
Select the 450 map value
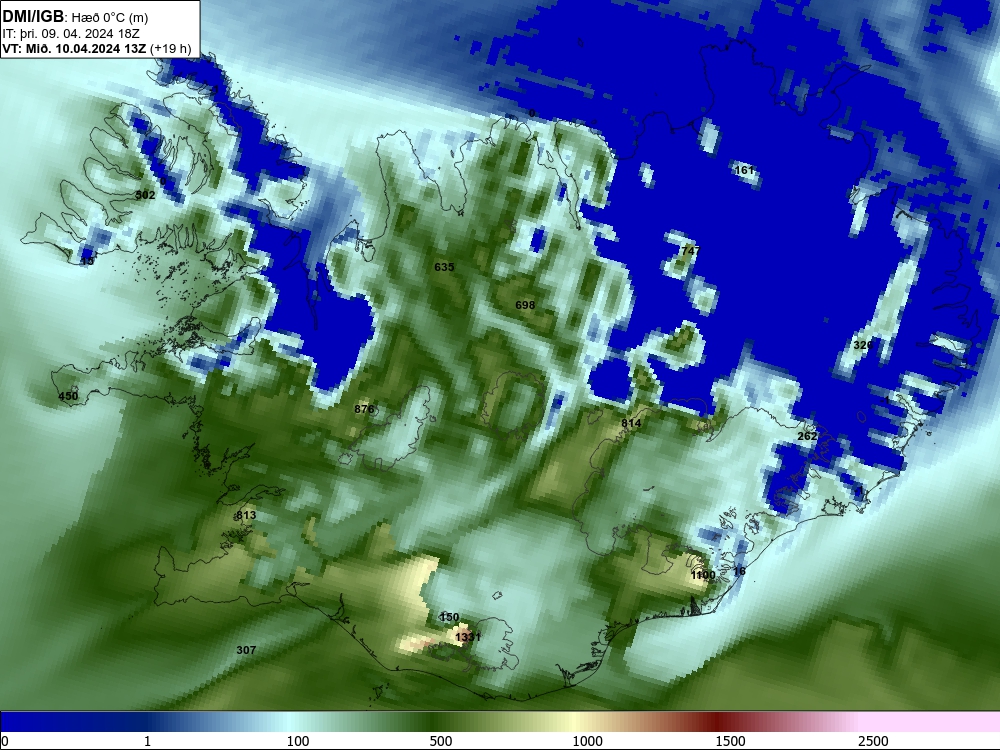(68, 396)
